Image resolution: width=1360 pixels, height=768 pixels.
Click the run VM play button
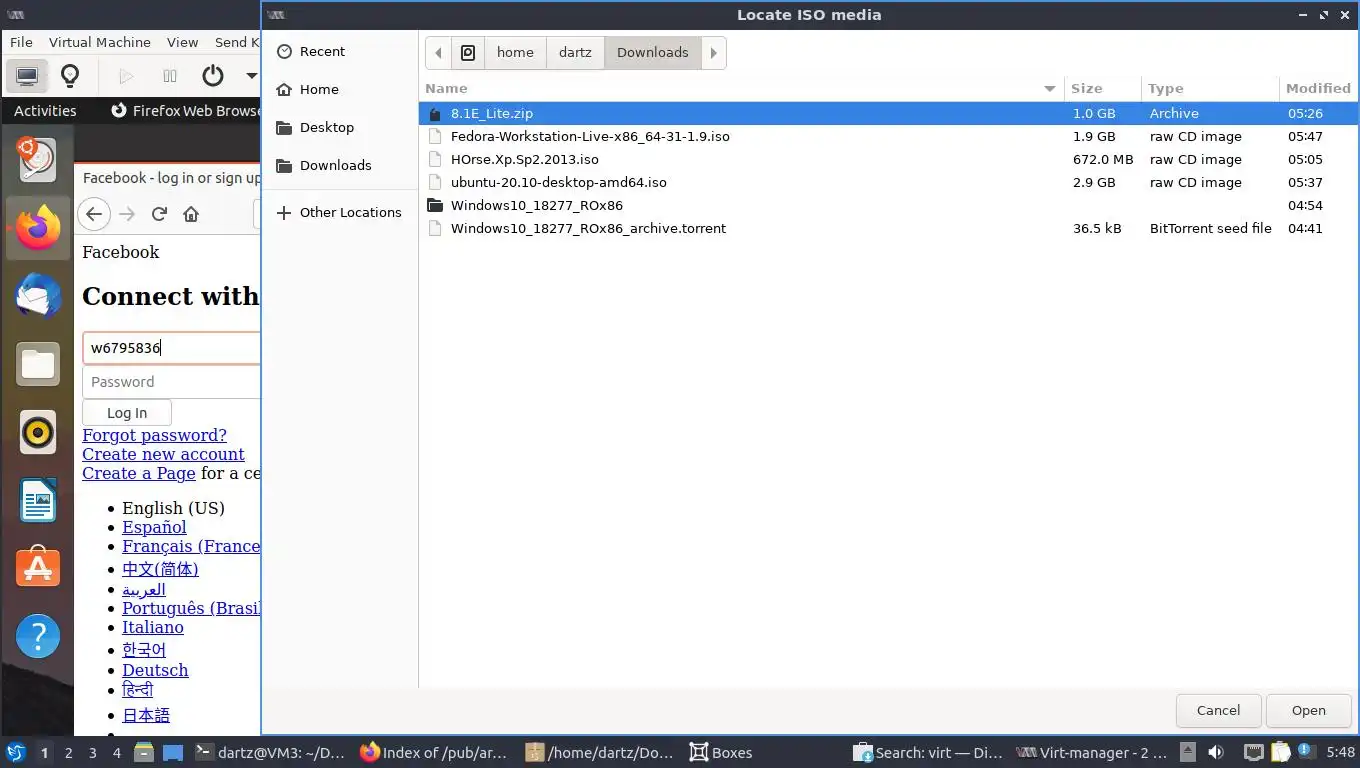pyautogui.click(x=126, y=76)
